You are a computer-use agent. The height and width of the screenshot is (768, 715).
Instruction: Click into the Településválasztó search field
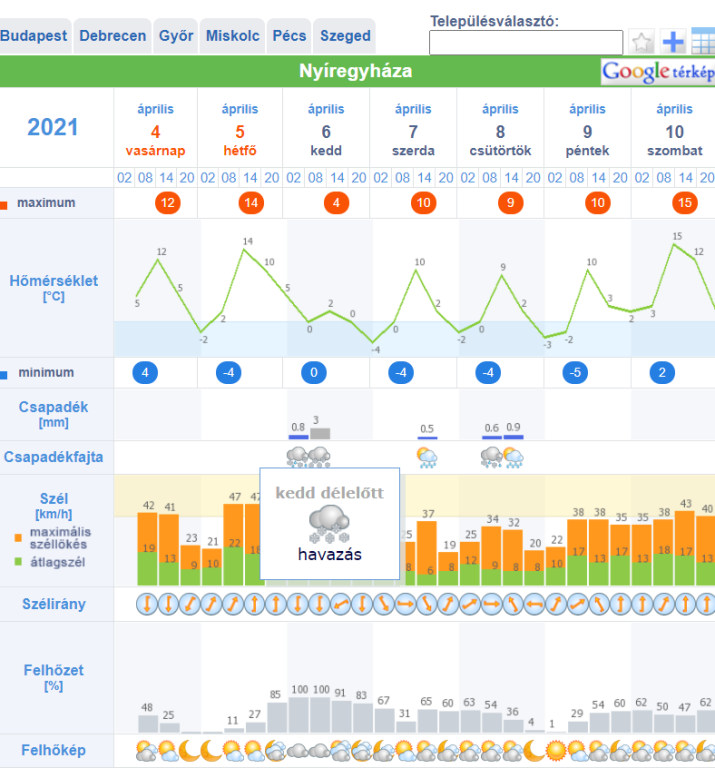pos(525,42)
